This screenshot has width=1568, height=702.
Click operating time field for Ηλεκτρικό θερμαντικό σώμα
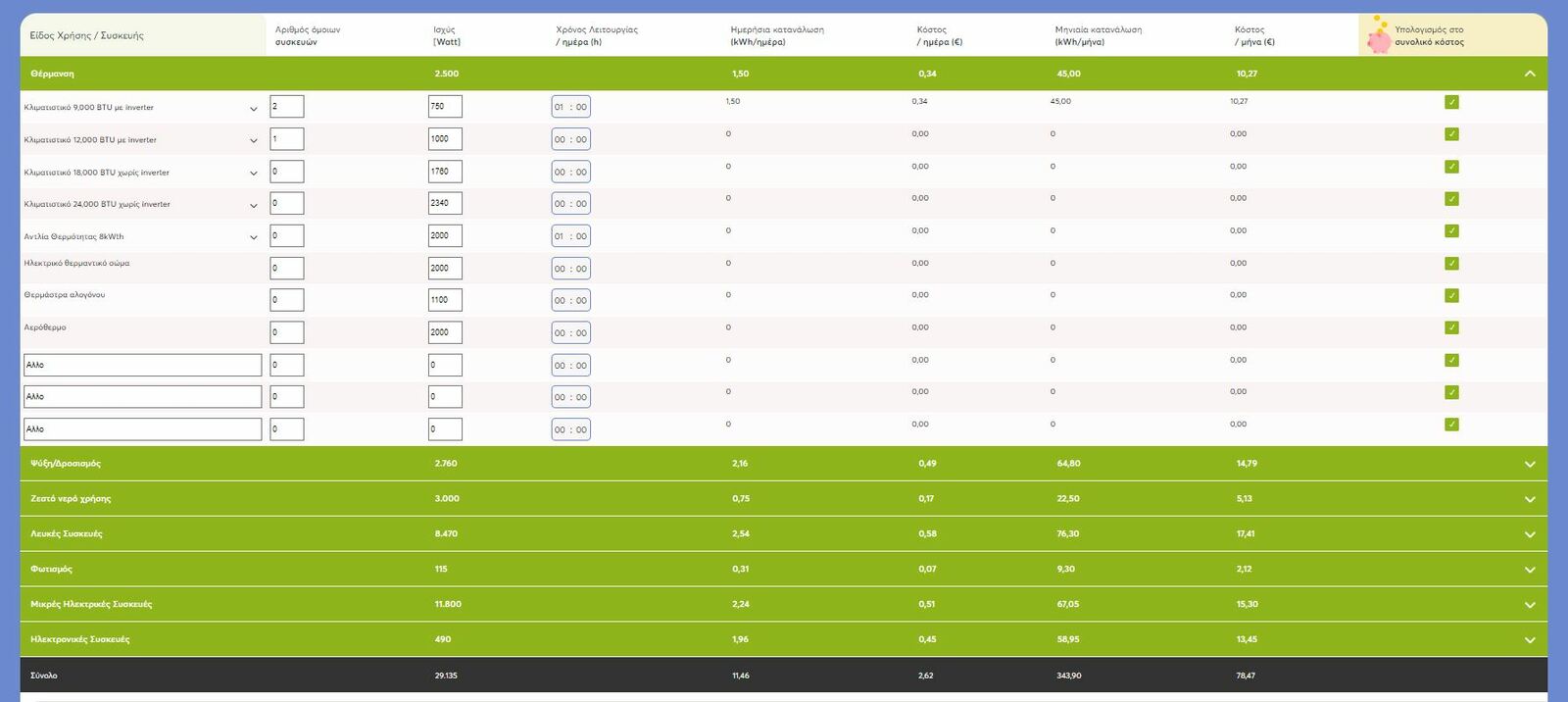tap(570, 269)
